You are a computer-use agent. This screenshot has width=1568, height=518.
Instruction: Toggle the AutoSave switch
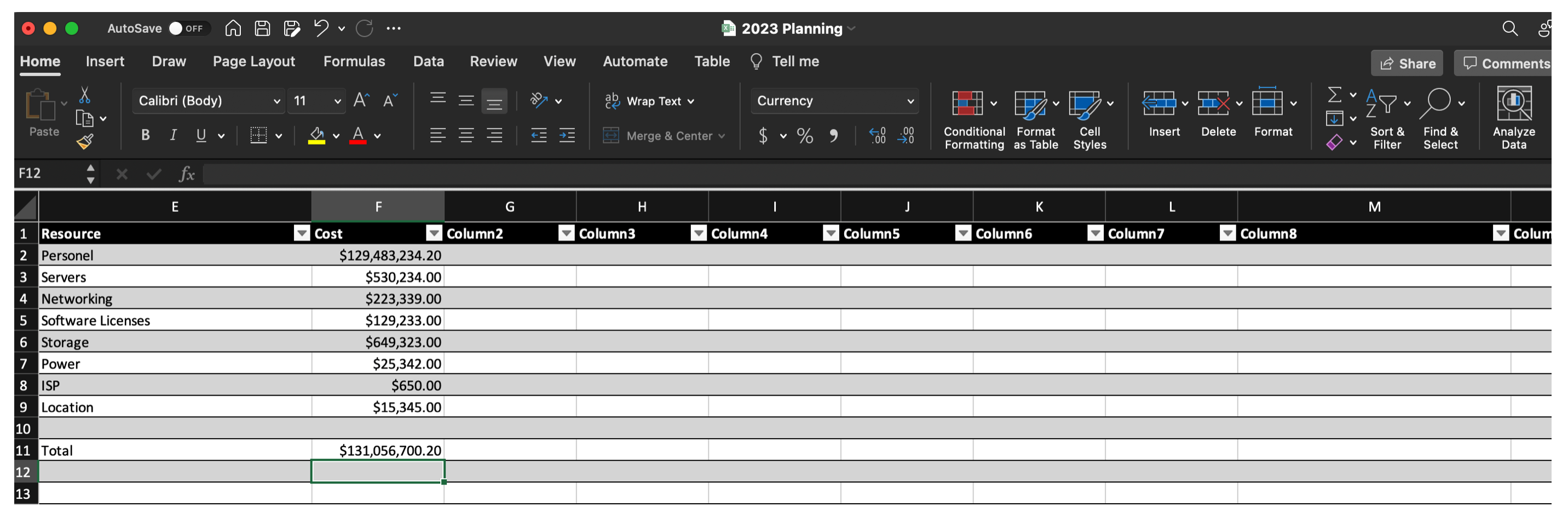click(x=187, y=28)
